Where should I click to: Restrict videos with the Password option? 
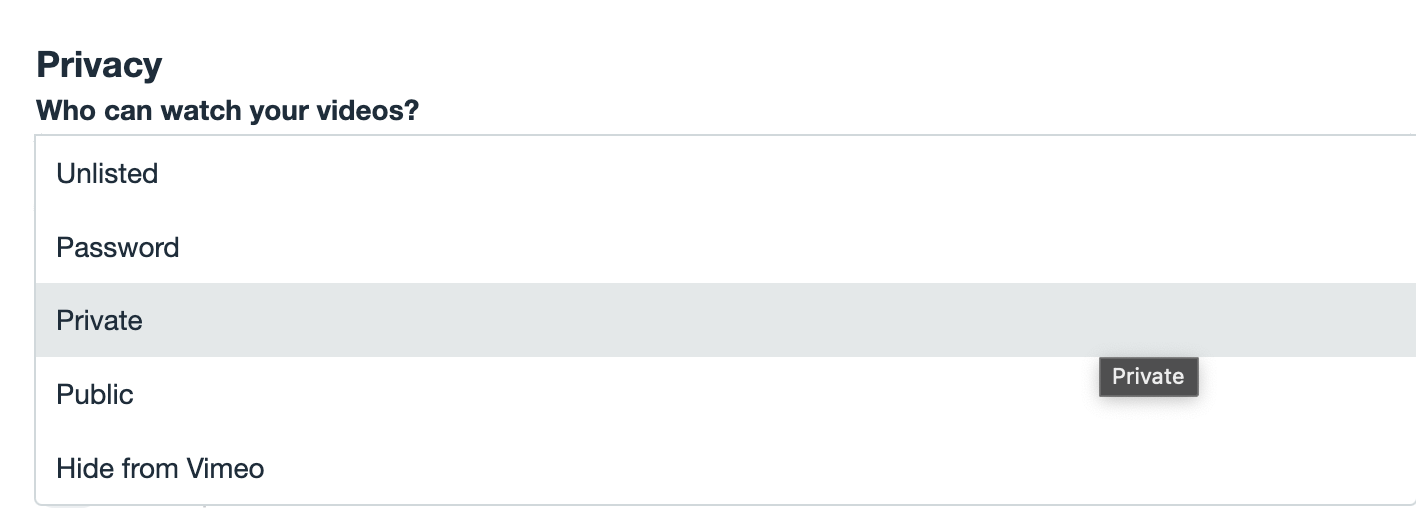(x=117, y=248)
